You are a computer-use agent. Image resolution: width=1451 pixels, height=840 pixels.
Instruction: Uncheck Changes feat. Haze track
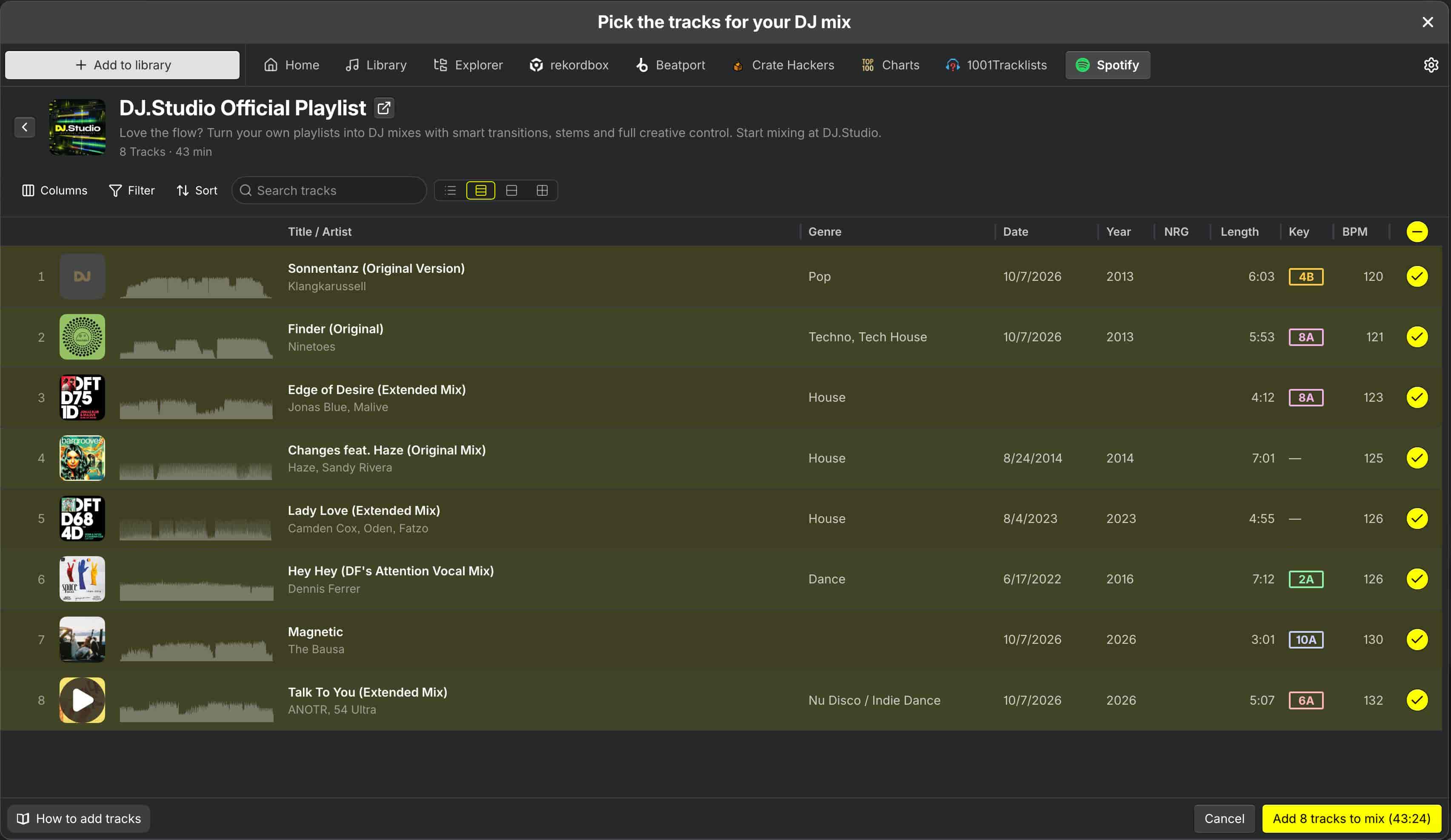coord(1417,458)
